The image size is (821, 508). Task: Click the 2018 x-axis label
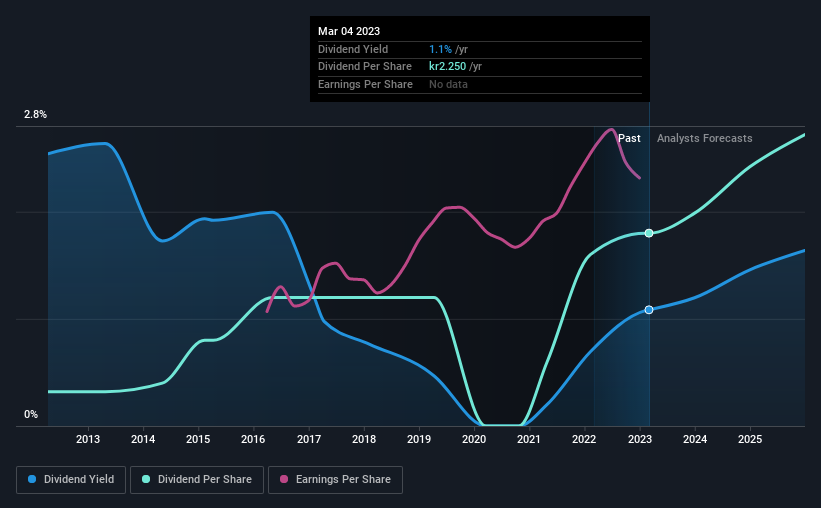[364, 439]
